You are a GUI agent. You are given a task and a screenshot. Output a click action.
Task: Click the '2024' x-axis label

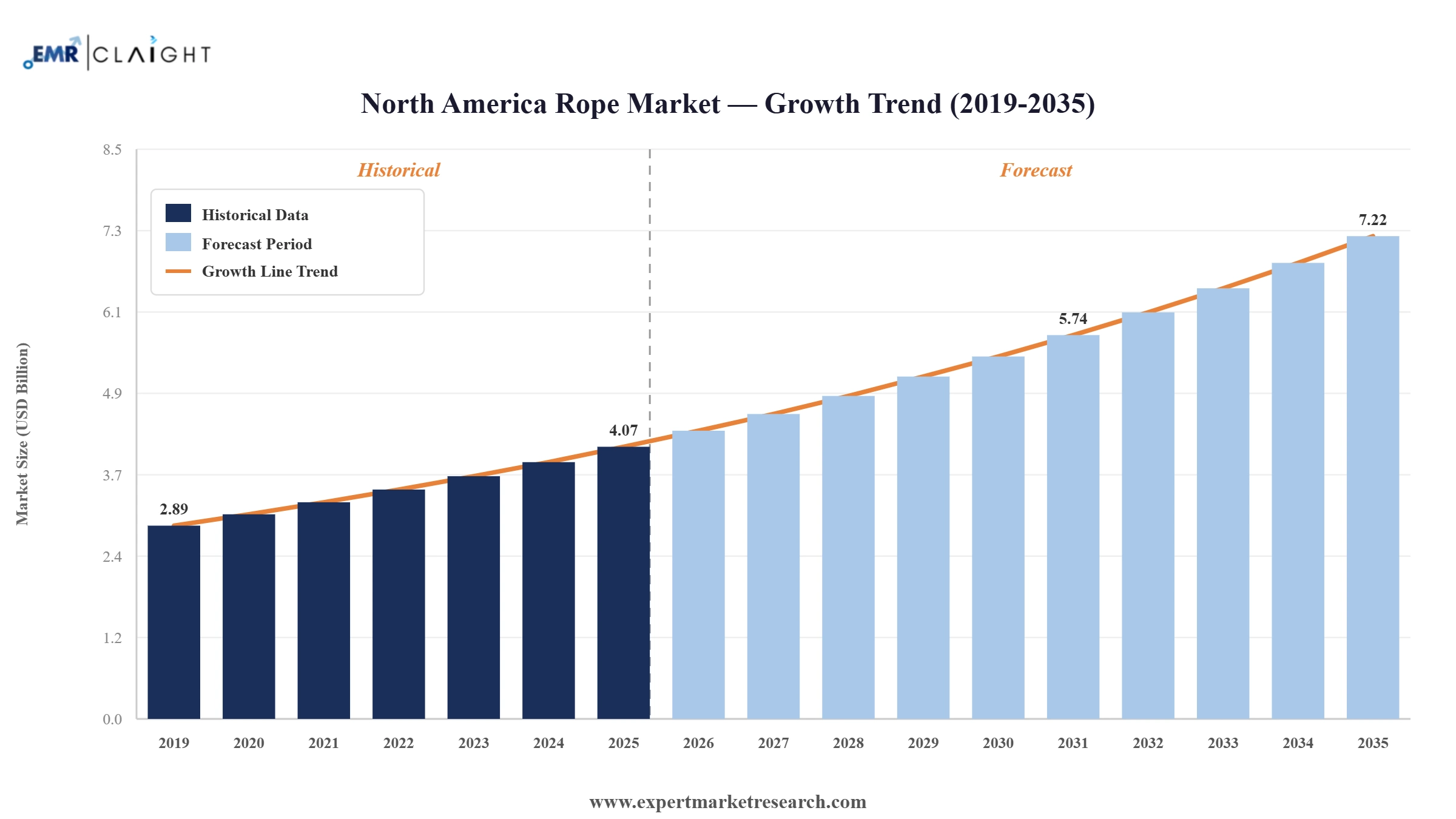(x=548, y=743)
